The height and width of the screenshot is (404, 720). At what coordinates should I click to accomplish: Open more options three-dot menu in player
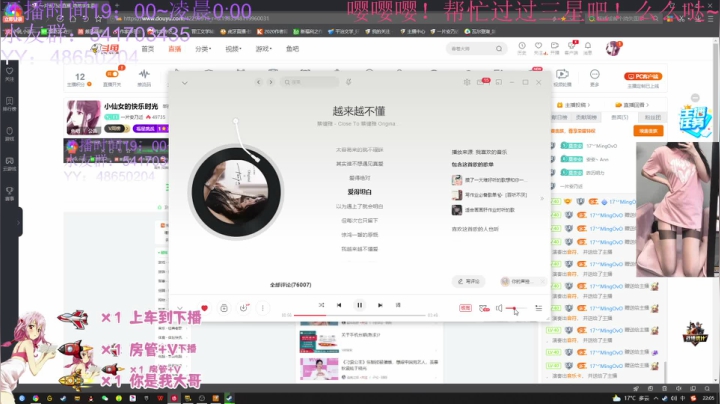point(263,308)
